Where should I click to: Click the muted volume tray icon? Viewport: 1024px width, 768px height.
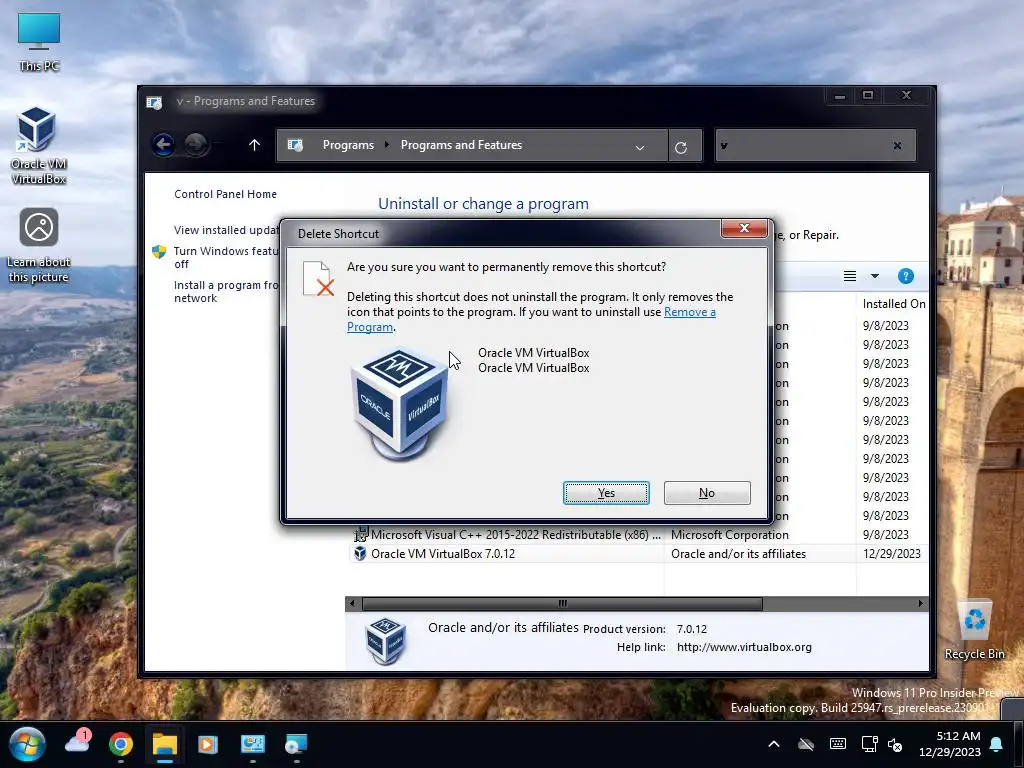(x=895, y=744)
